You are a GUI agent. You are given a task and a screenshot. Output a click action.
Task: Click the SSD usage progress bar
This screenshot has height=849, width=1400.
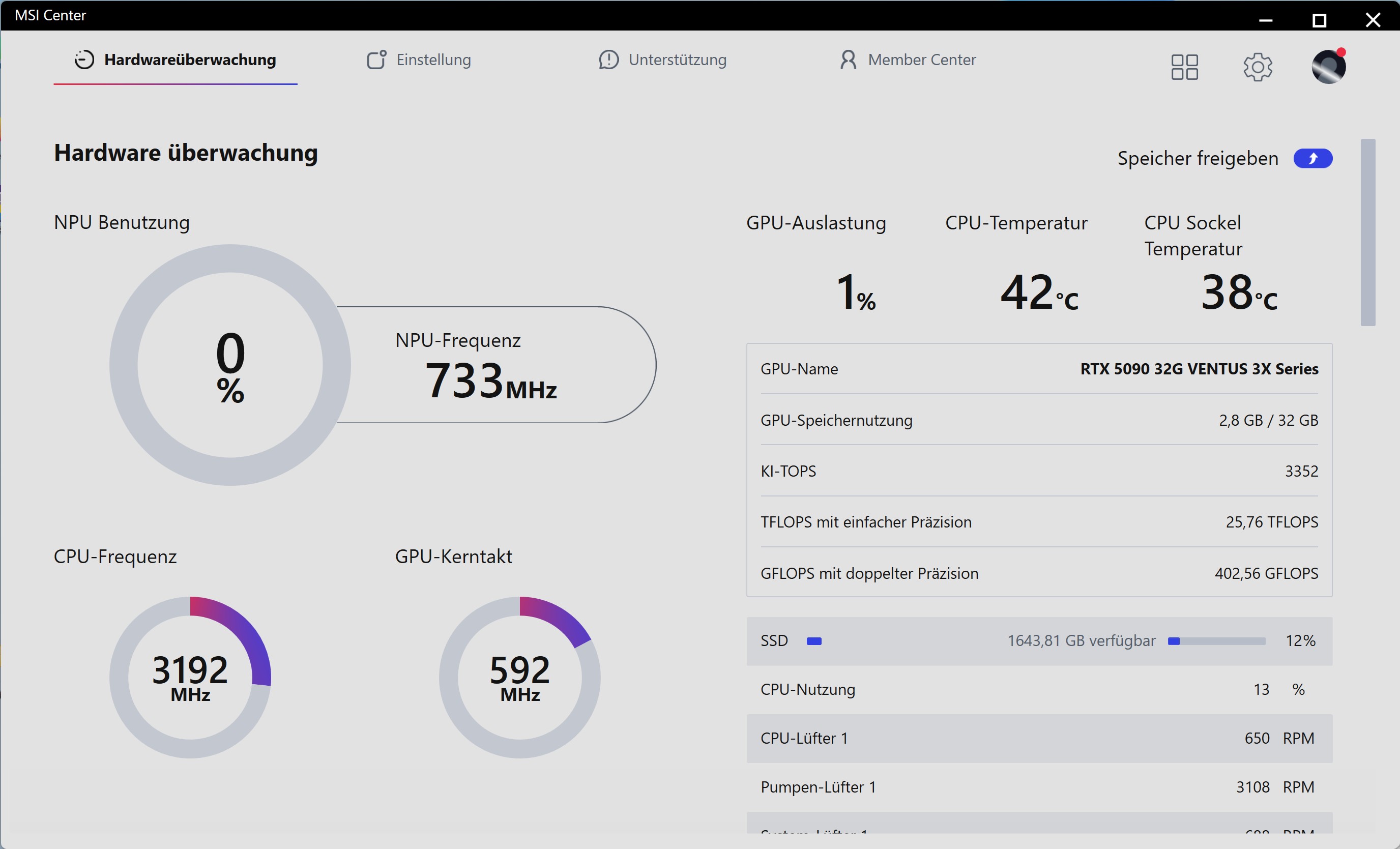pos(1216,641)
